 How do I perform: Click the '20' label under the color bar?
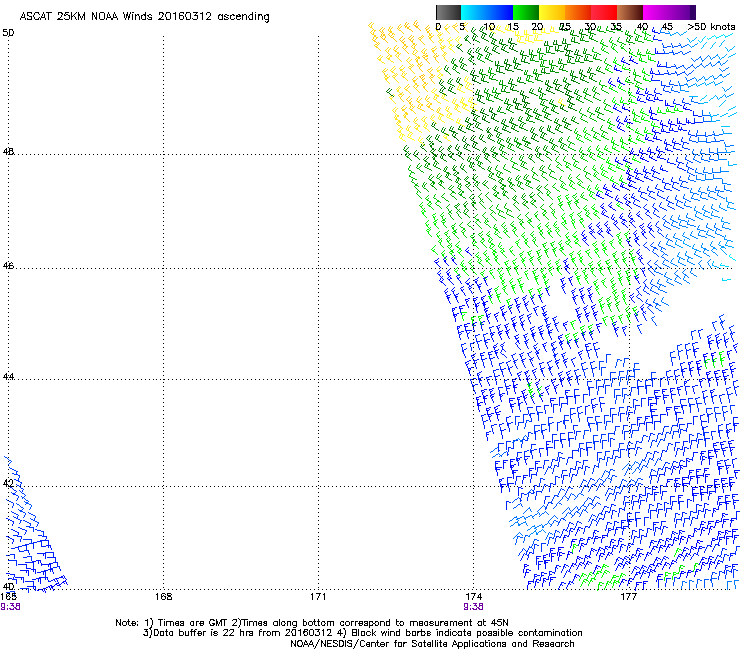coord(538,26)
